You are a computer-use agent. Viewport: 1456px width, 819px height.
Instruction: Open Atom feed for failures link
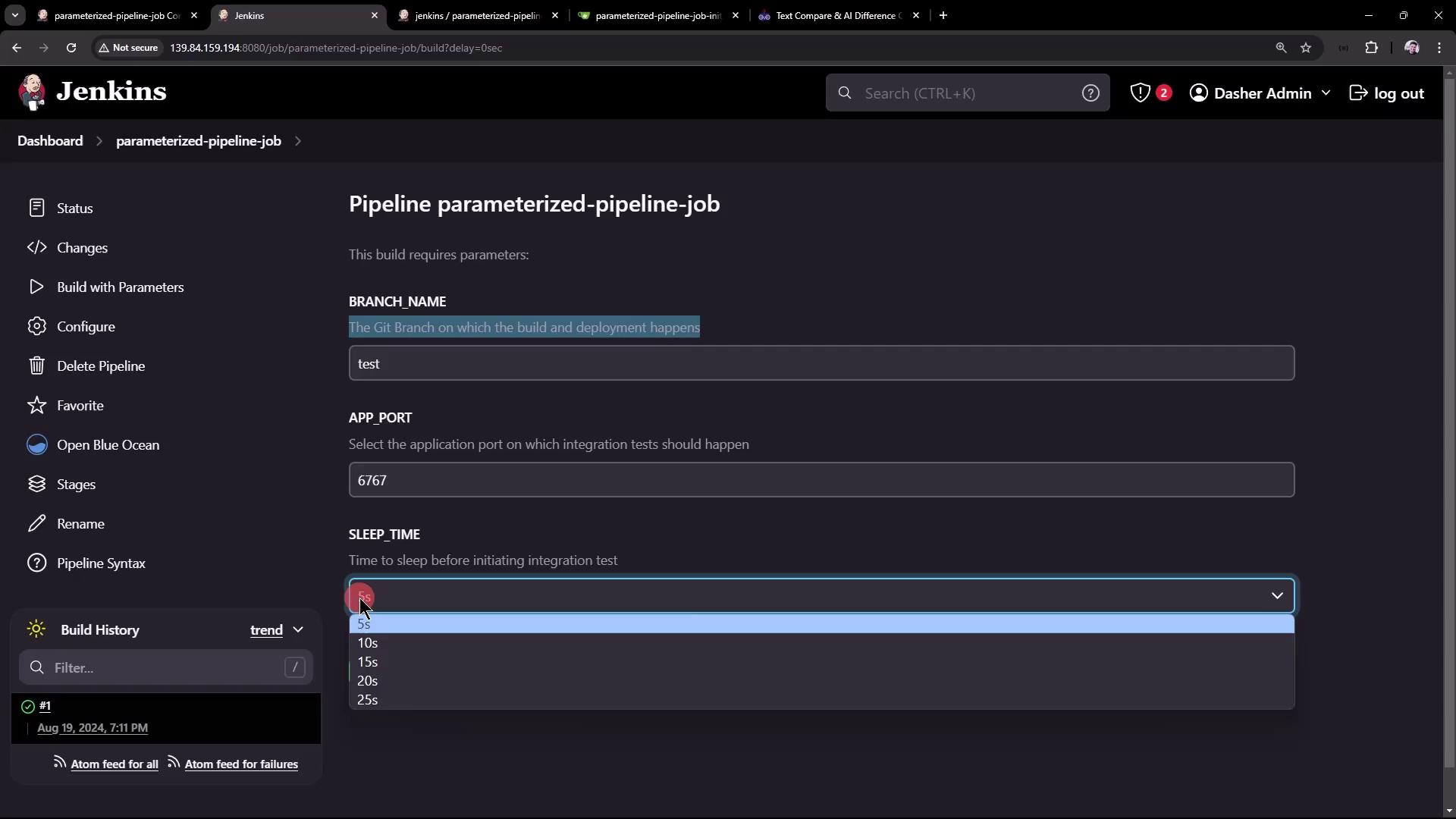(241, 764)
